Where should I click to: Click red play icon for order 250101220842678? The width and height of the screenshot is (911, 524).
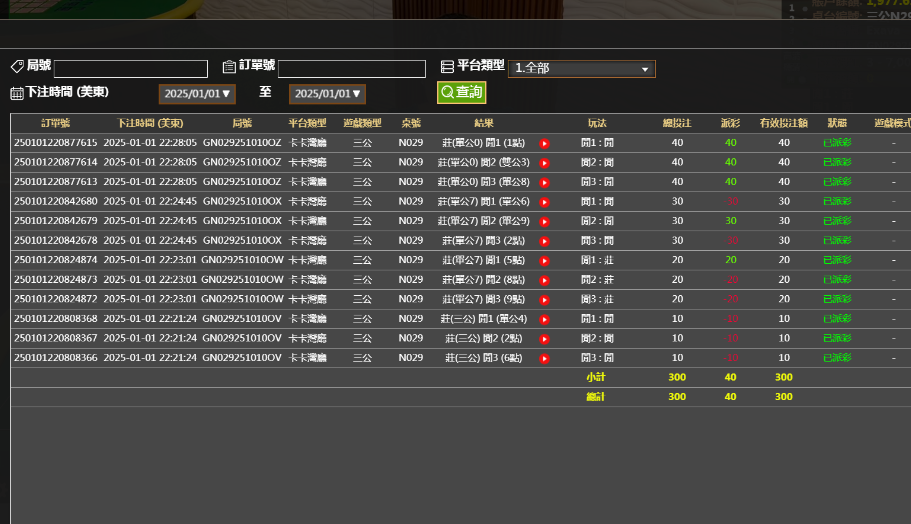tap(545, 241)
